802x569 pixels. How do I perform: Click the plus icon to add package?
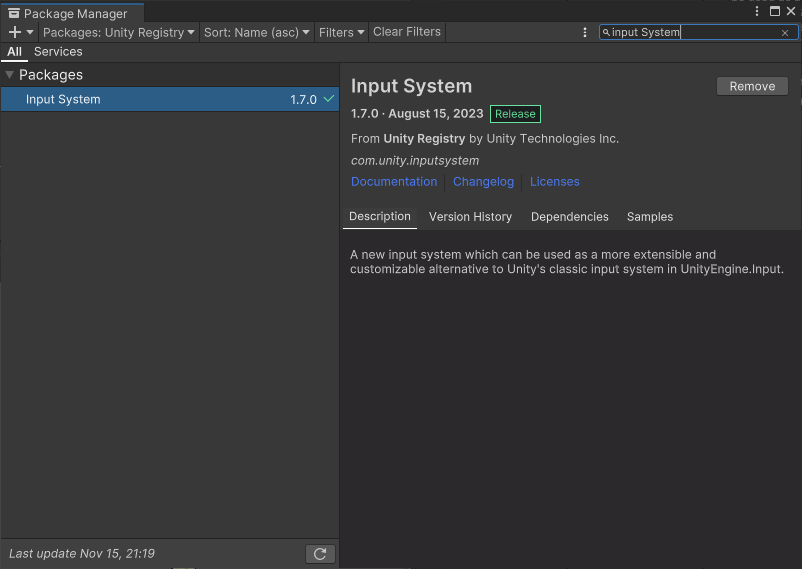14,32
